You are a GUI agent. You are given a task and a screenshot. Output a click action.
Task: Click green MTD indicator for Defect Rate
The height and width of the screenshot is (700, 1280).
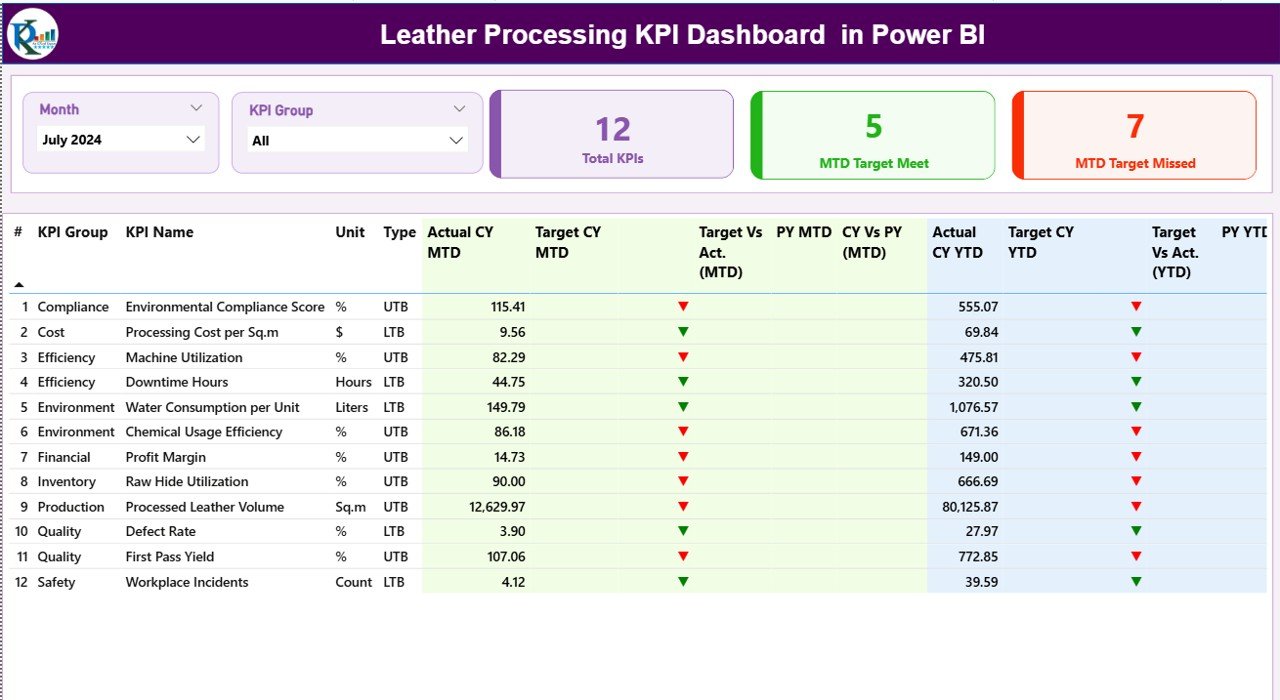683,531
